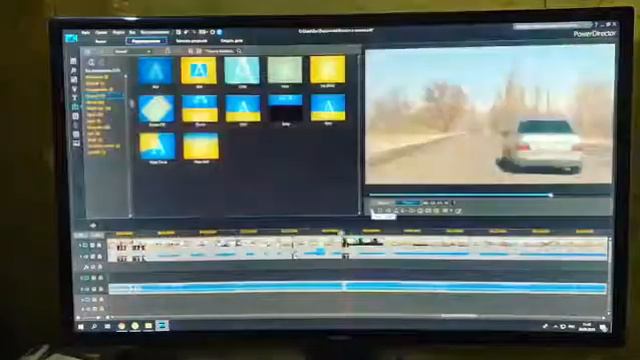640x360 pixels.
Task: Select the long blue audio clip on the timeline
Action: pyautogui.click(x=357, y=288)
